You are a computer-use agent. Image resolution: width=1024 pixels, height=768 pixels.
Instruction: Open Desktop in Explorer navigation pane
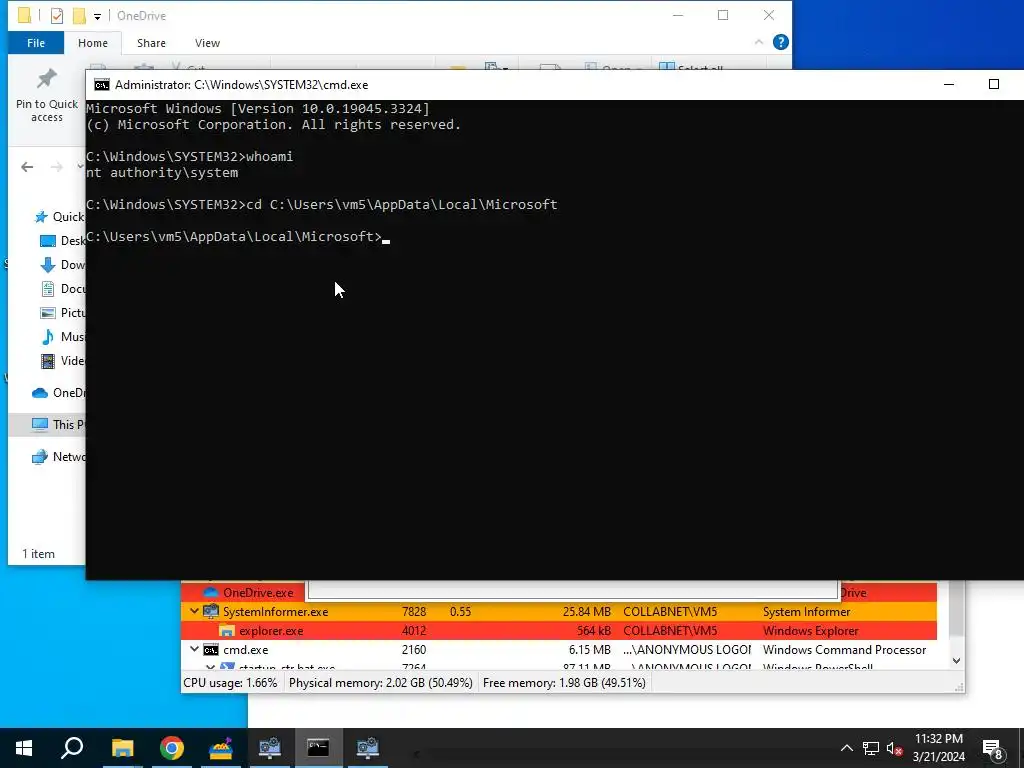pyautogui.click(x=63, y=241)
